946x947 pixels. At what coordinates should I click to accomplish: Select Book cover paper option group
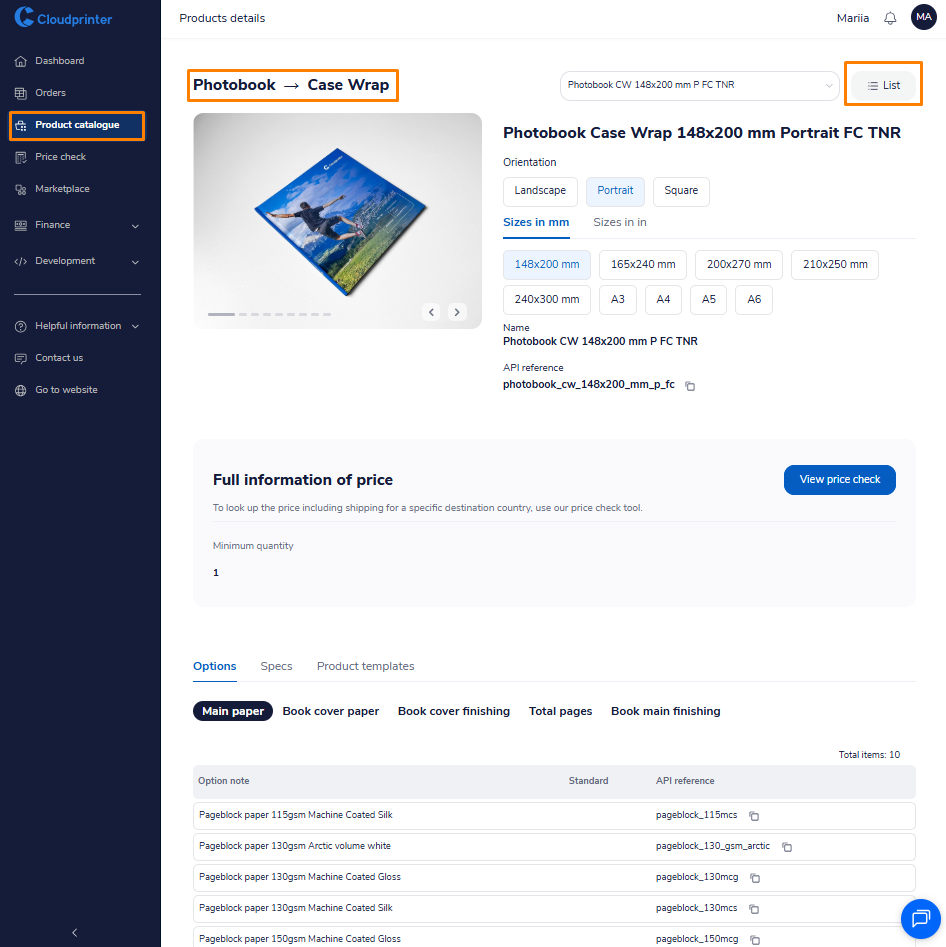(x=330, y=711)
